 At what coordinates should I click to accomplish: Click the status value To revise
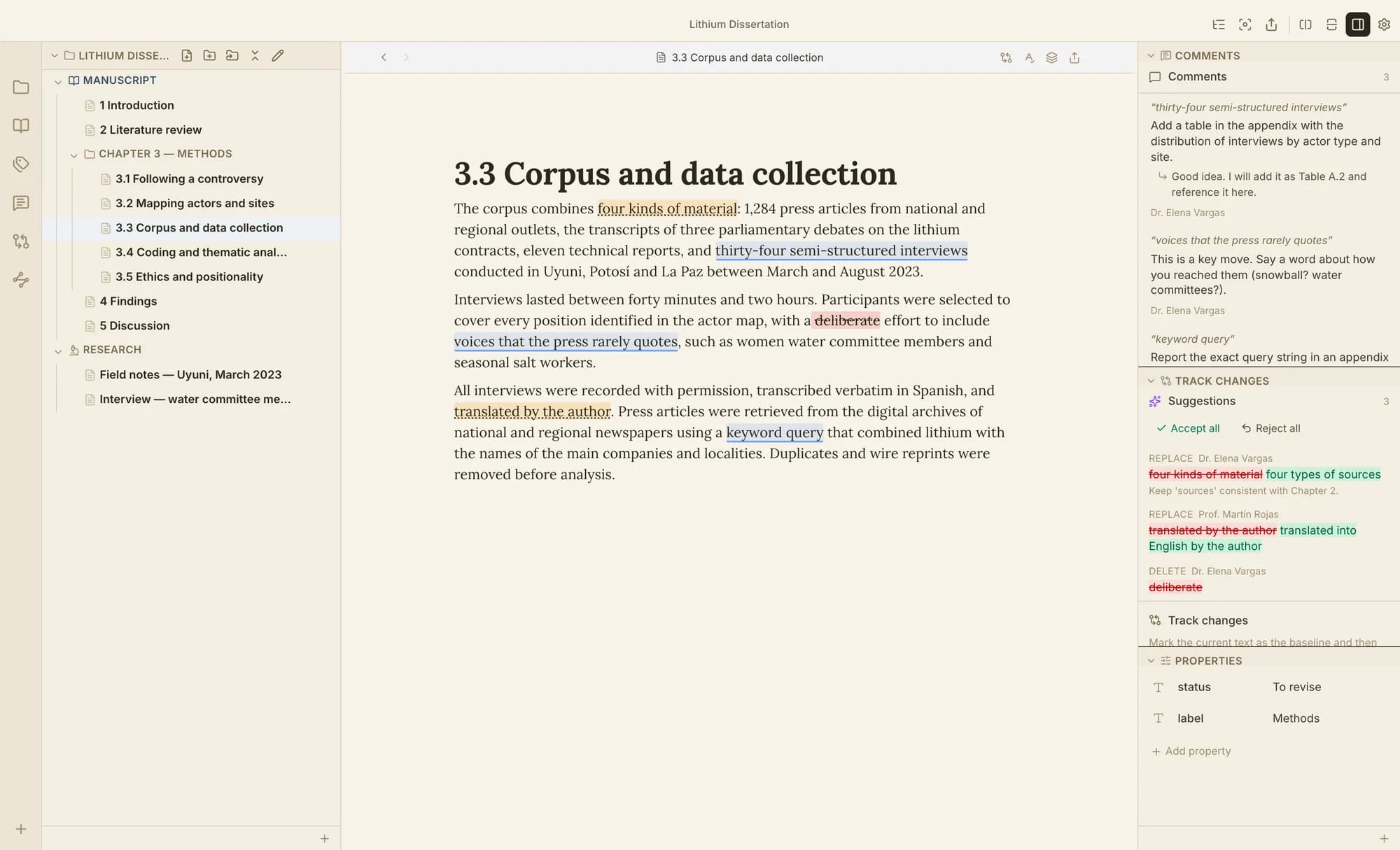tap(1296, 687)
